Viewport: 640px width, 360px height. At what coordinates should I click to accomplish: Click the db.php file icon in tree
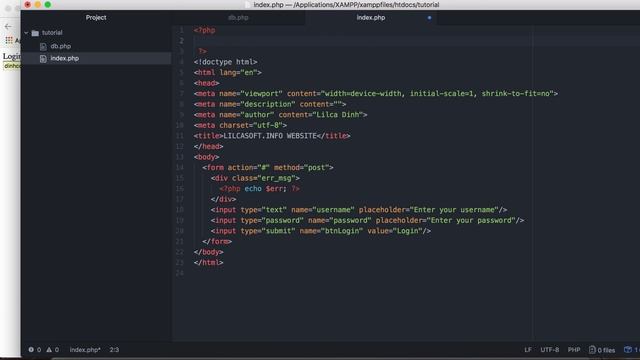[x=43, y=47]
